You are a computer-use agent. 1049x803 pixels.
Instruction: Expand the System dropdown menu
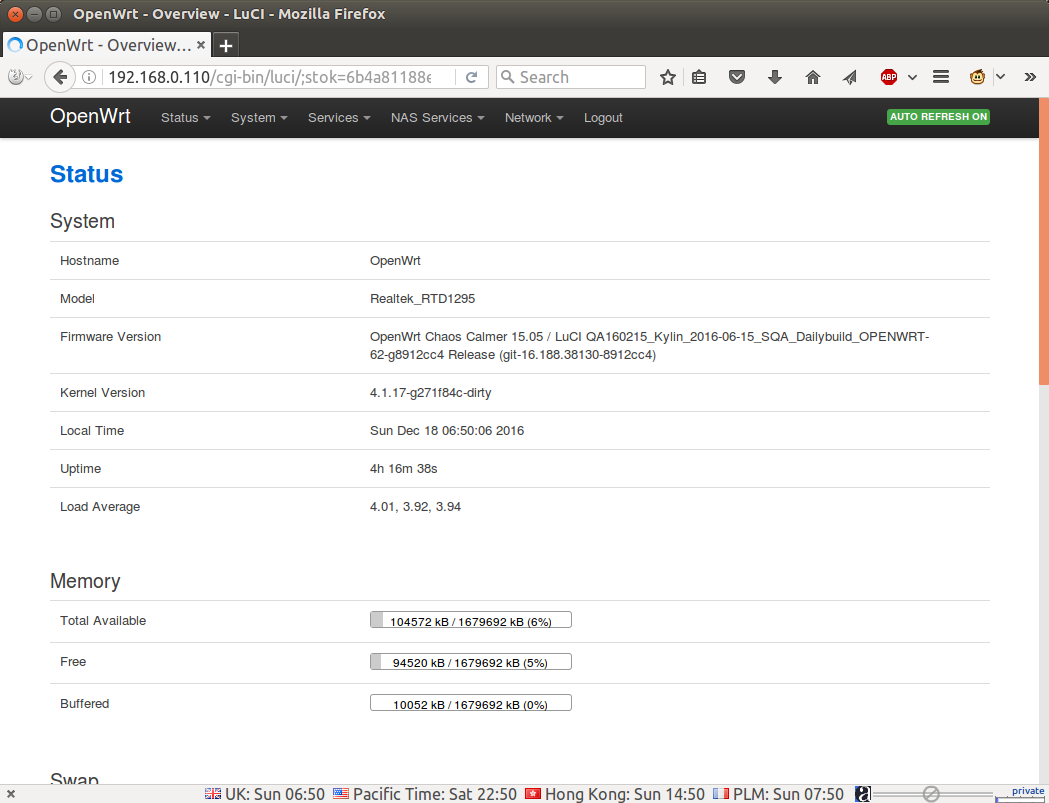coord(258,118)
